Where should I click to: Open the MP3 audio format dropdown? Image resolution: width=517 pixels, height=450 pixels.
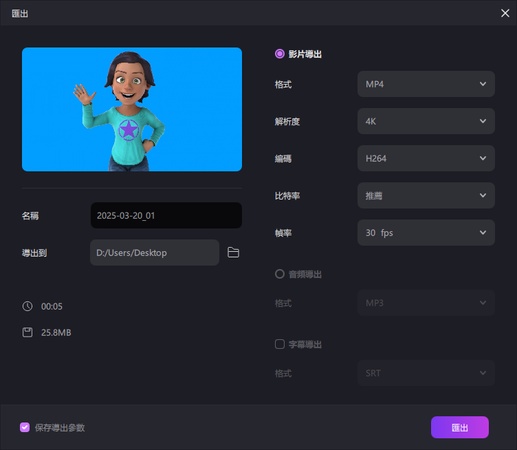[426, 303]
